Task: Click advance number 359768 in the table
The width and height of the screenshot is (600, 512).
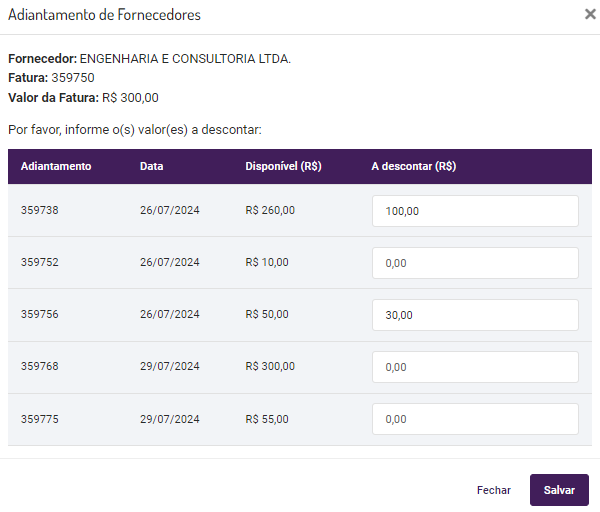Action: pos(40,366)
